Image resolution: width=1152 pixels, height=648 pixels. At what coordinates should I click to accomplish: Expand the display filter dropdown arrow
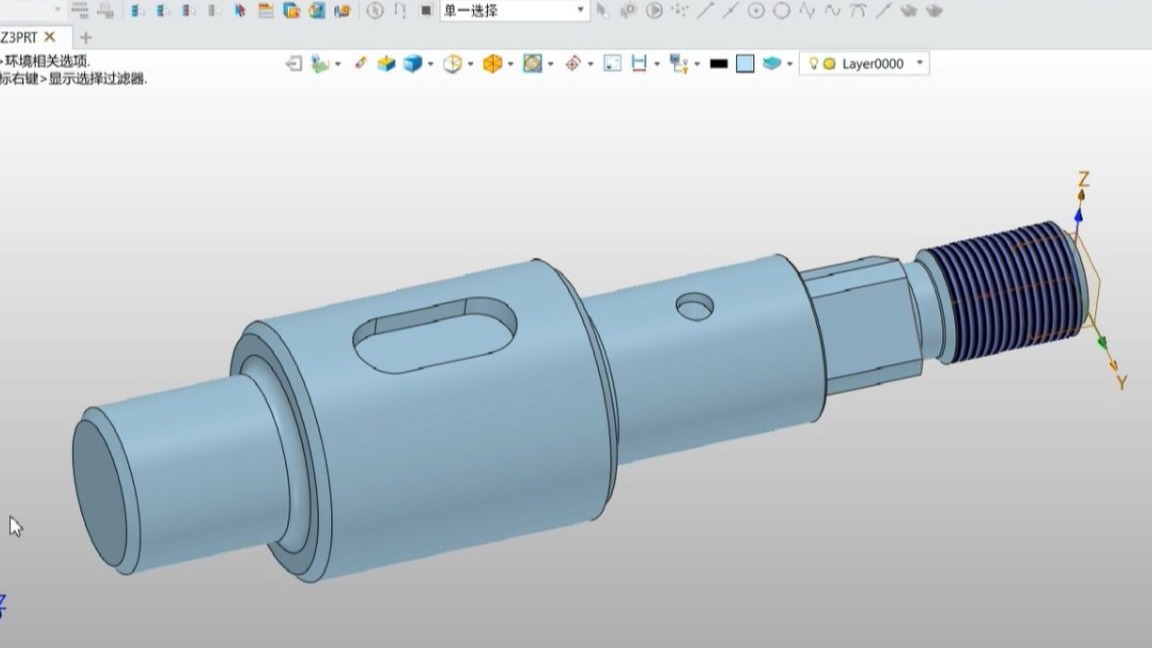[697, 64]
